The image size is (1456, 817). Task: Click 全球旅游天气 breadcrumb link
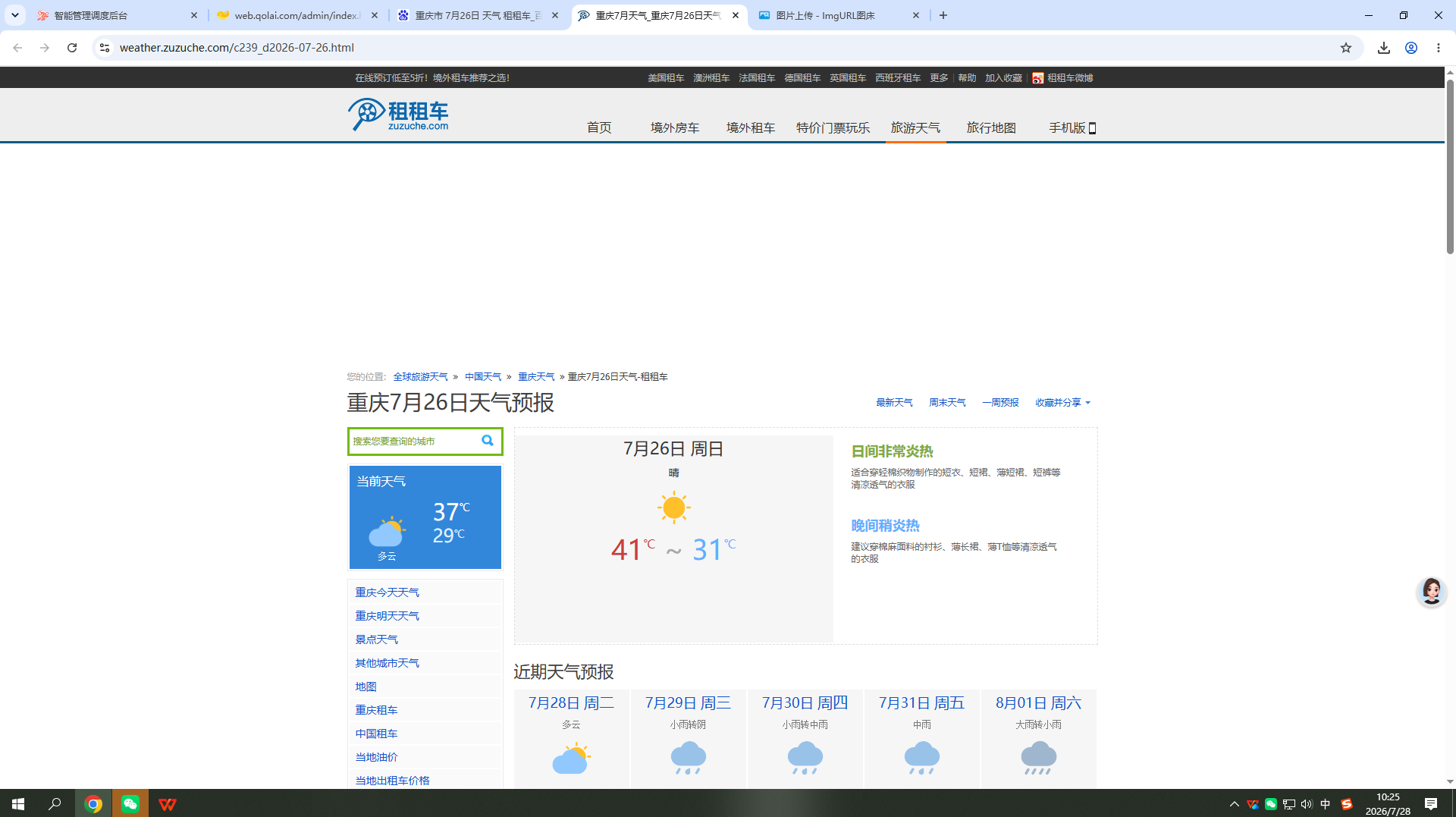pos(420,377)
